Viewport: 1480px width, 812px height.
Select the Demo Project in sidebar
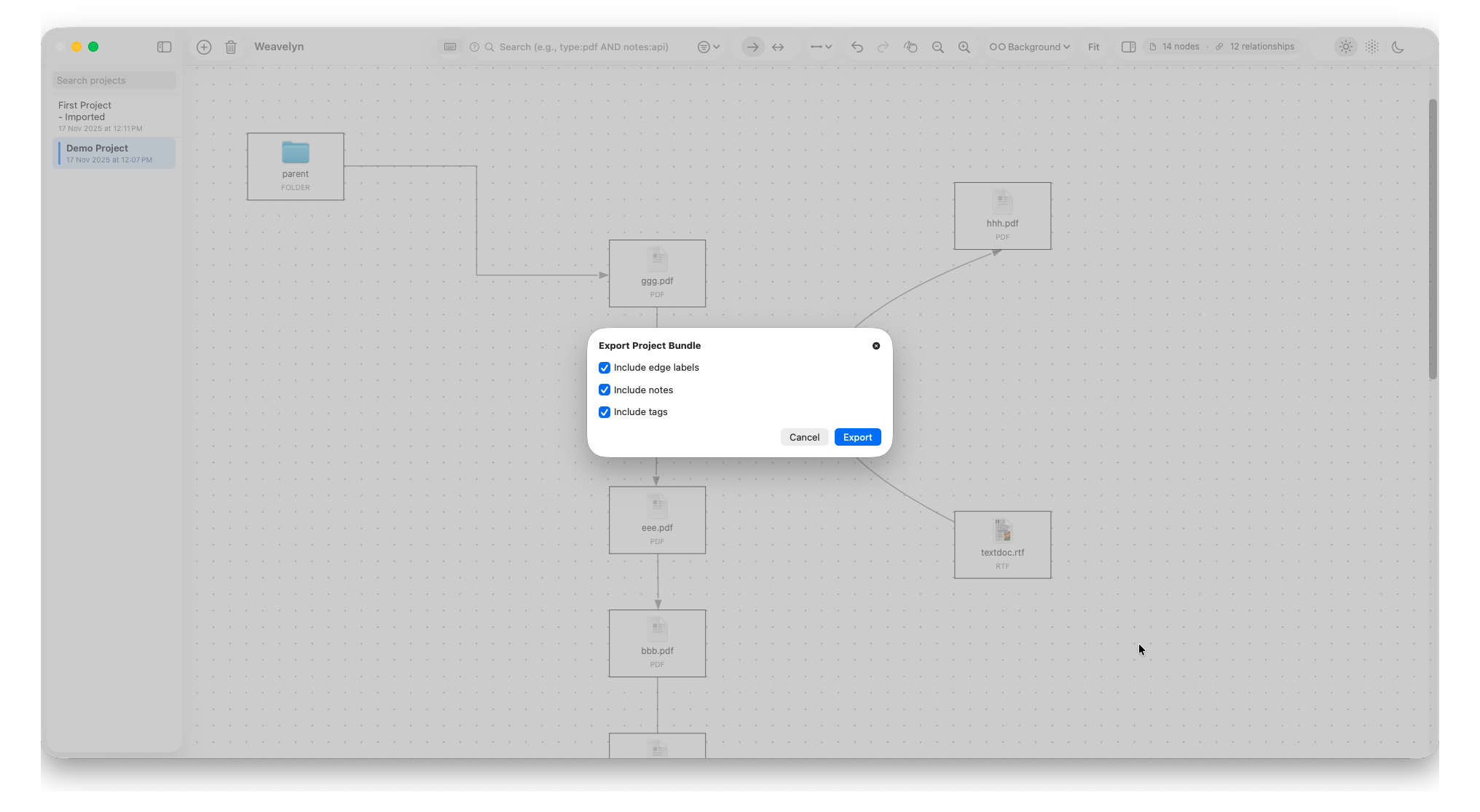114,153
